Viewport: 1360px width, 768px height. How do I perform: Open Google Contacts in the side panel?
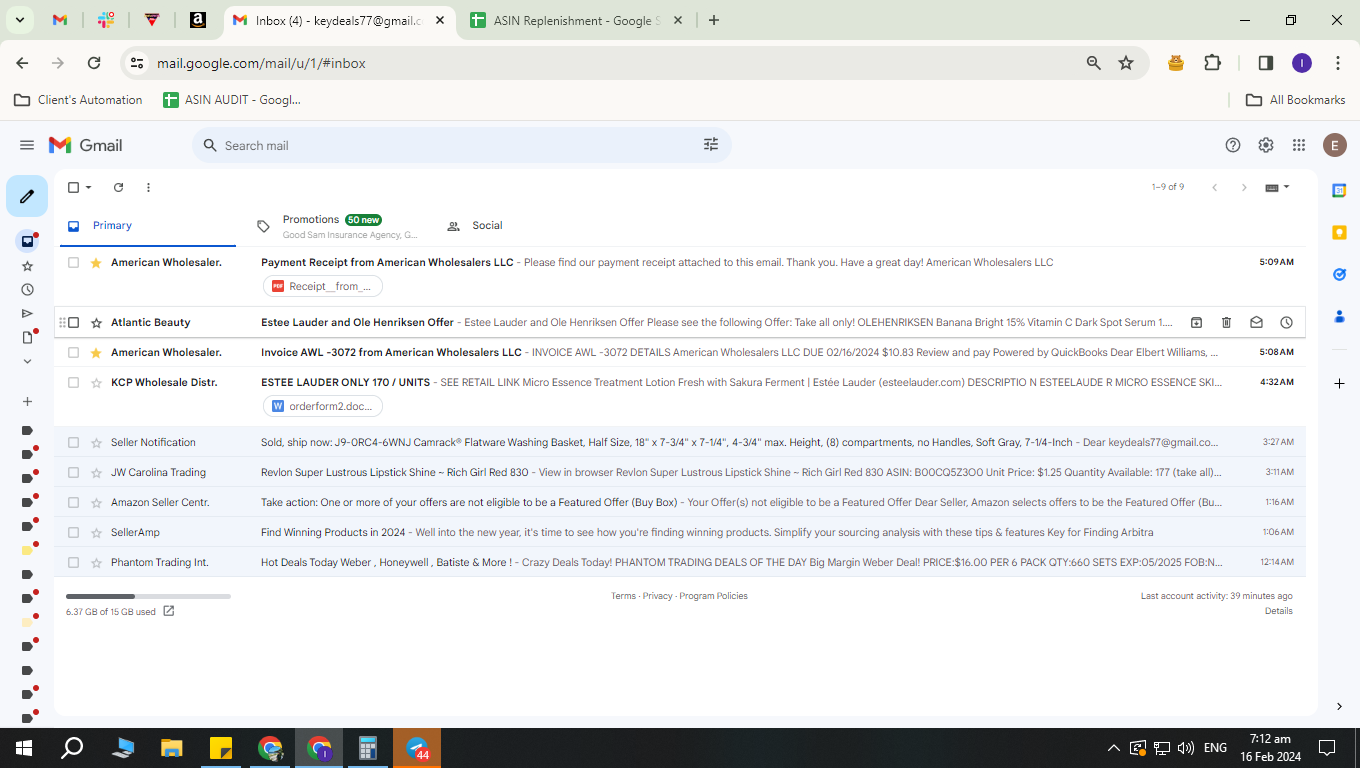[x=1339, y=316]
